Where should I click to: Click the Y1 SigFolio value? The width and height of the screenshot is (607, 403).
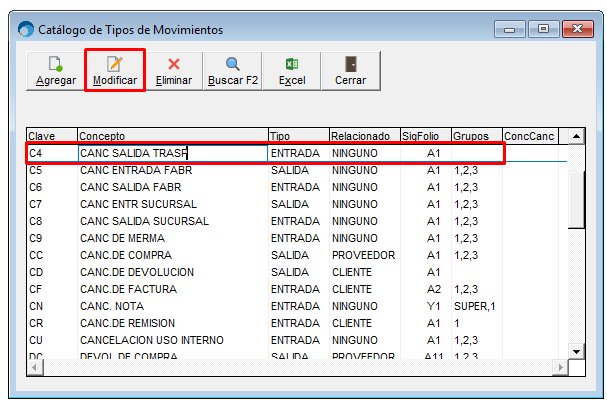(434, 307)
